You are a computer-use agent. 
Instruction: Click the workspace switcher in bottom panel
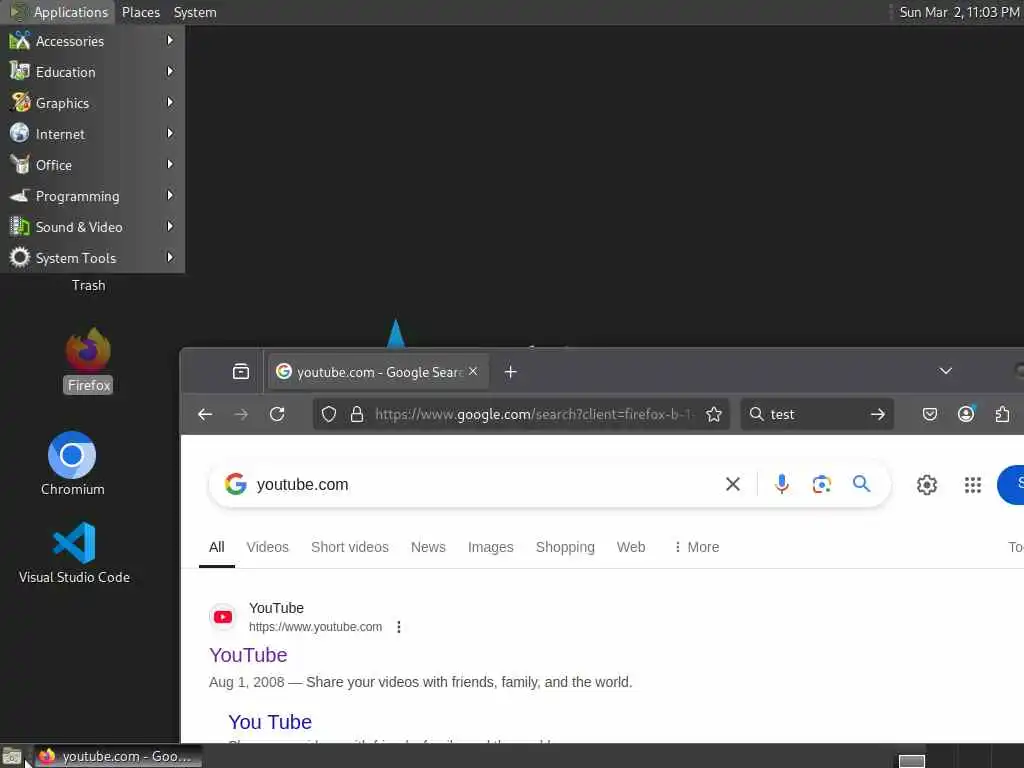[x=912, y=761]
